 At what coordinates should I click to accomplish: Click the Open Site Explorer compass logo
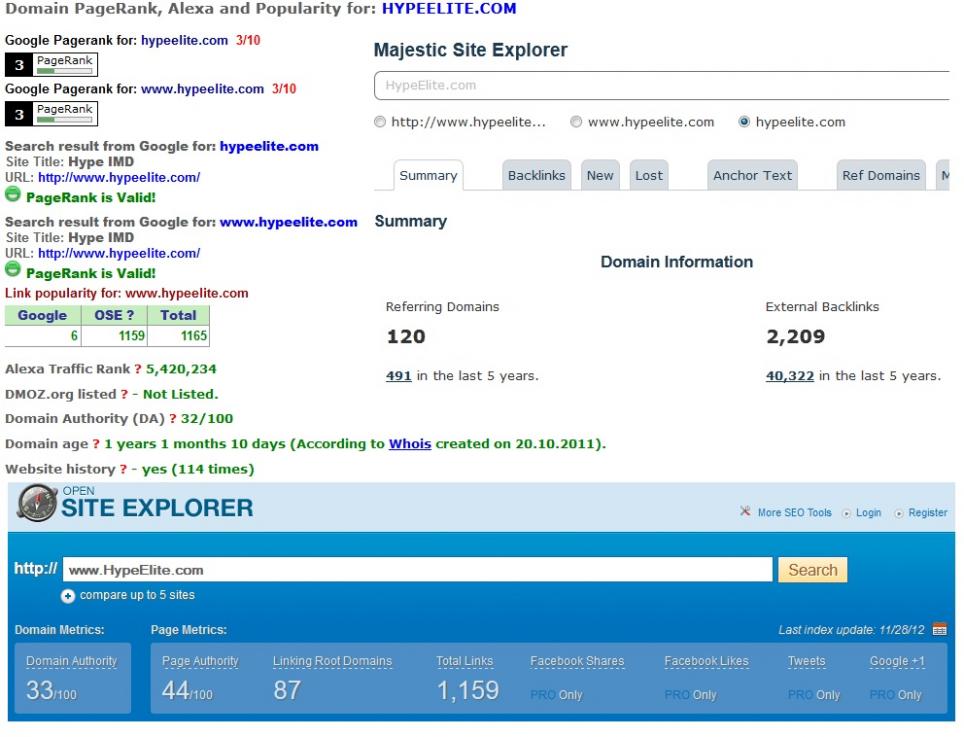(37, 503)
